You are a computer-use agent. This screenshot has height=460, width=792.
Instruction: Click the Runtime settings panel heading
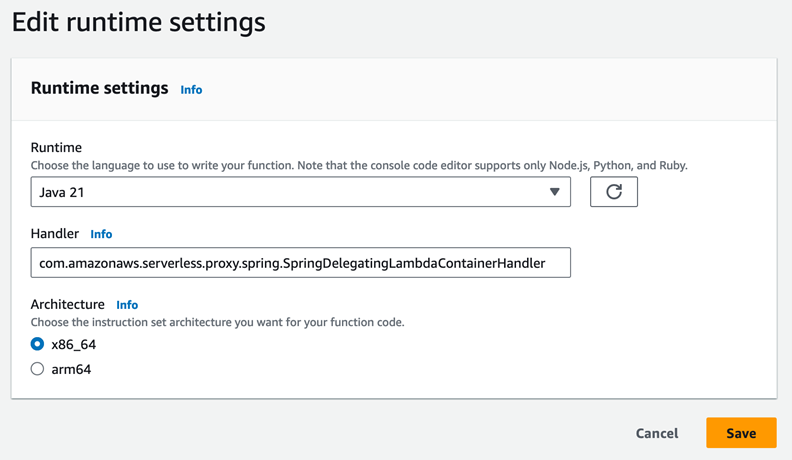[100, 88]
